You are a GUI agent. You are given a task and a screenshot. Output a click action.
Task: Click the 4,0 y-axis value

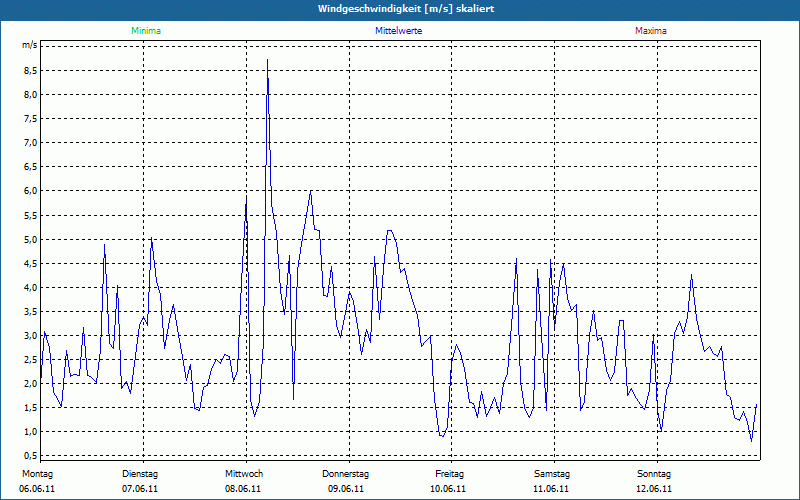[x=31, y=287]
